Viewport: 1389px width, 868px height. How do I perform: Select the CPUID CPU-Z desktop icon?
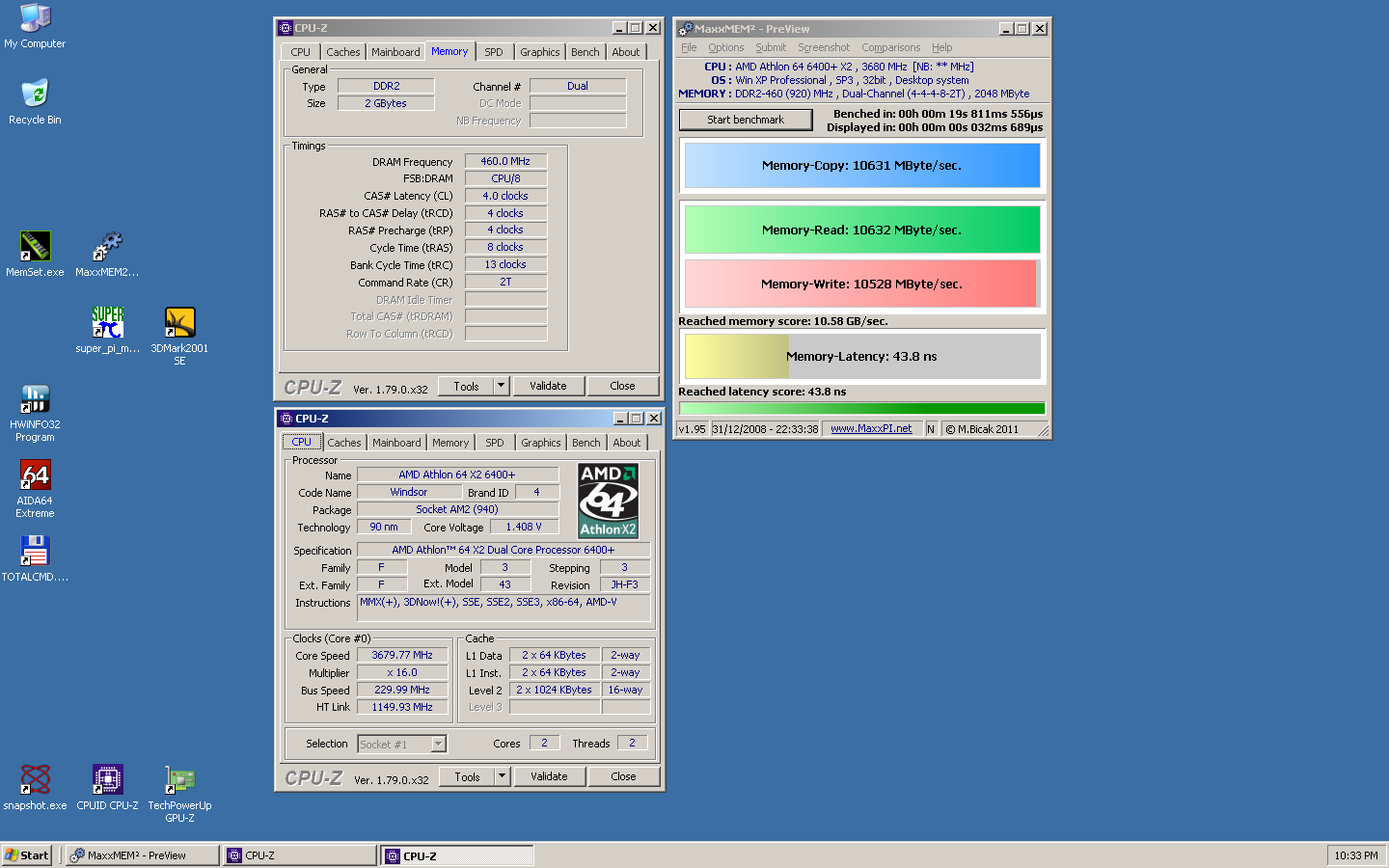(107, 779)
